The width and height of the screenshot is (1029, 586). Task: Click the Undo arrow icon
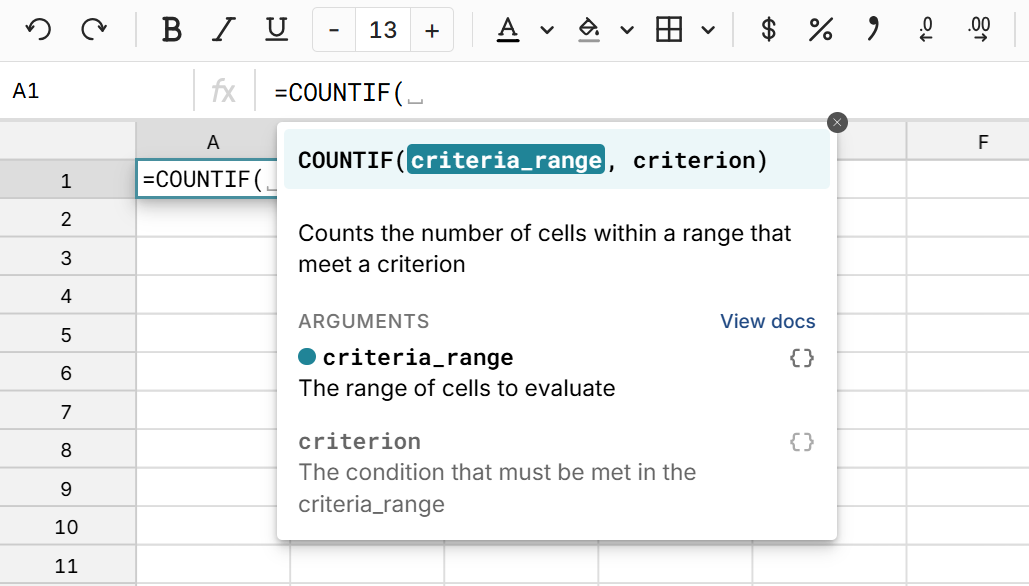[x=38, y=30]
